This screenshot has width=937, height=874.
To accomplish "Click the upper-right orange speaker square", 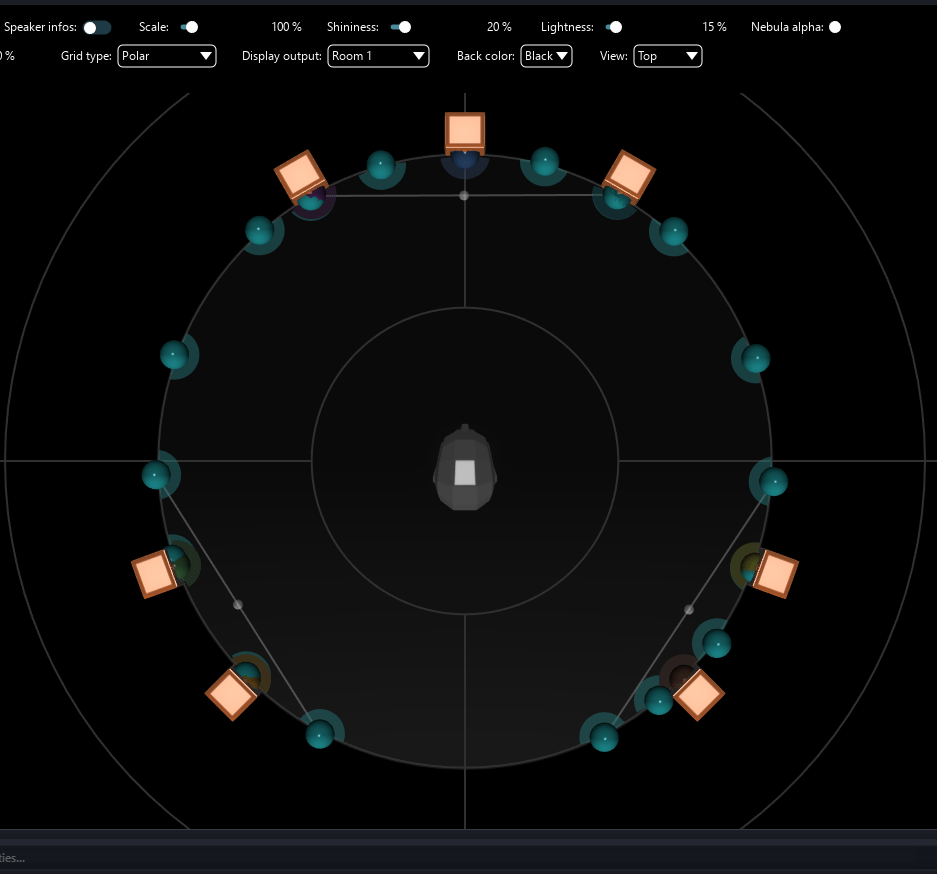I will pyautogui.click(x=630, y=174).
